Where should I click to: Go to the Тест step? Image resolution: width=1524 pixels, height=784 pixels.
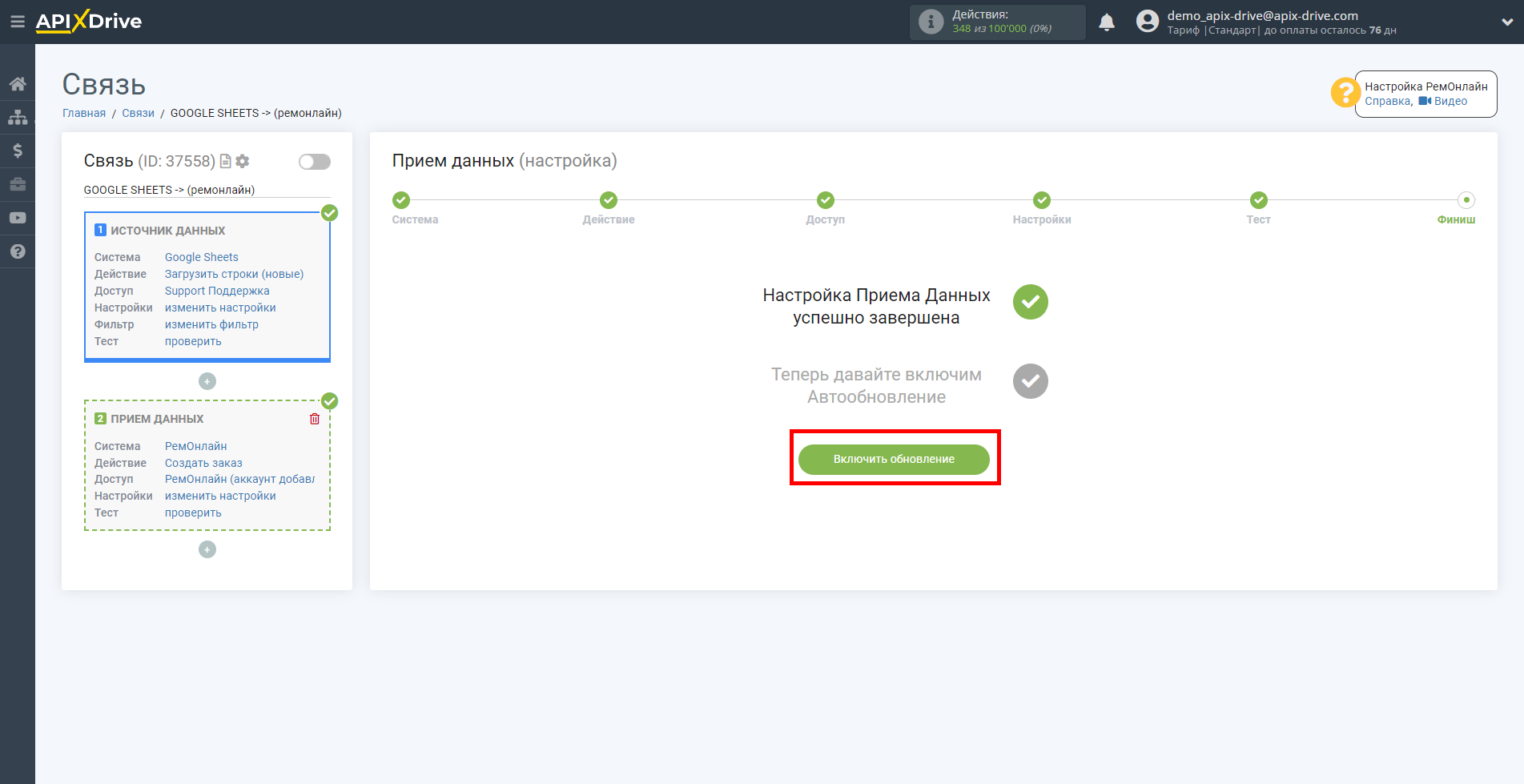[x=1259, y=200]
